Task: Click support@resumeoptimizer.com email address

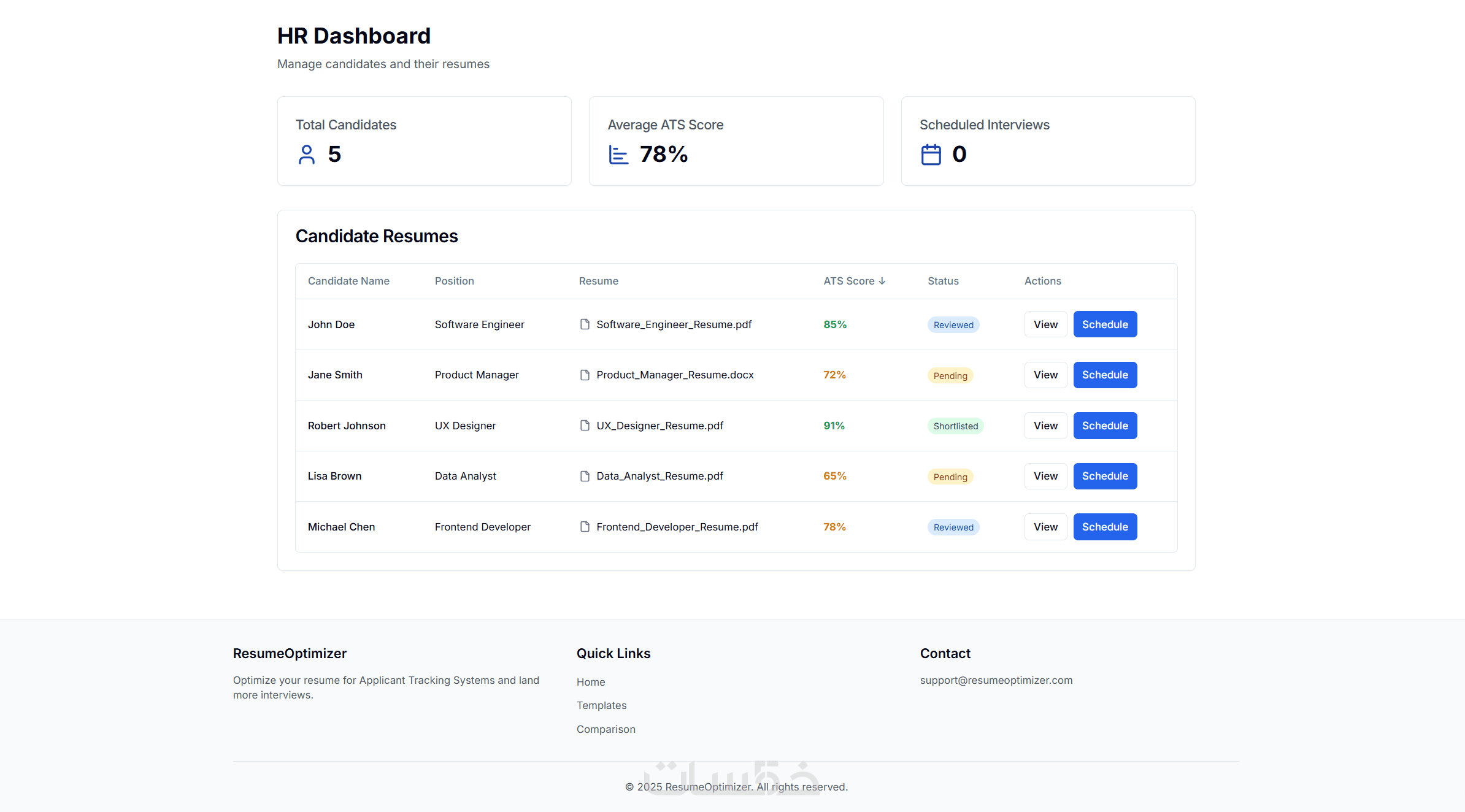Action: point(996,680)
